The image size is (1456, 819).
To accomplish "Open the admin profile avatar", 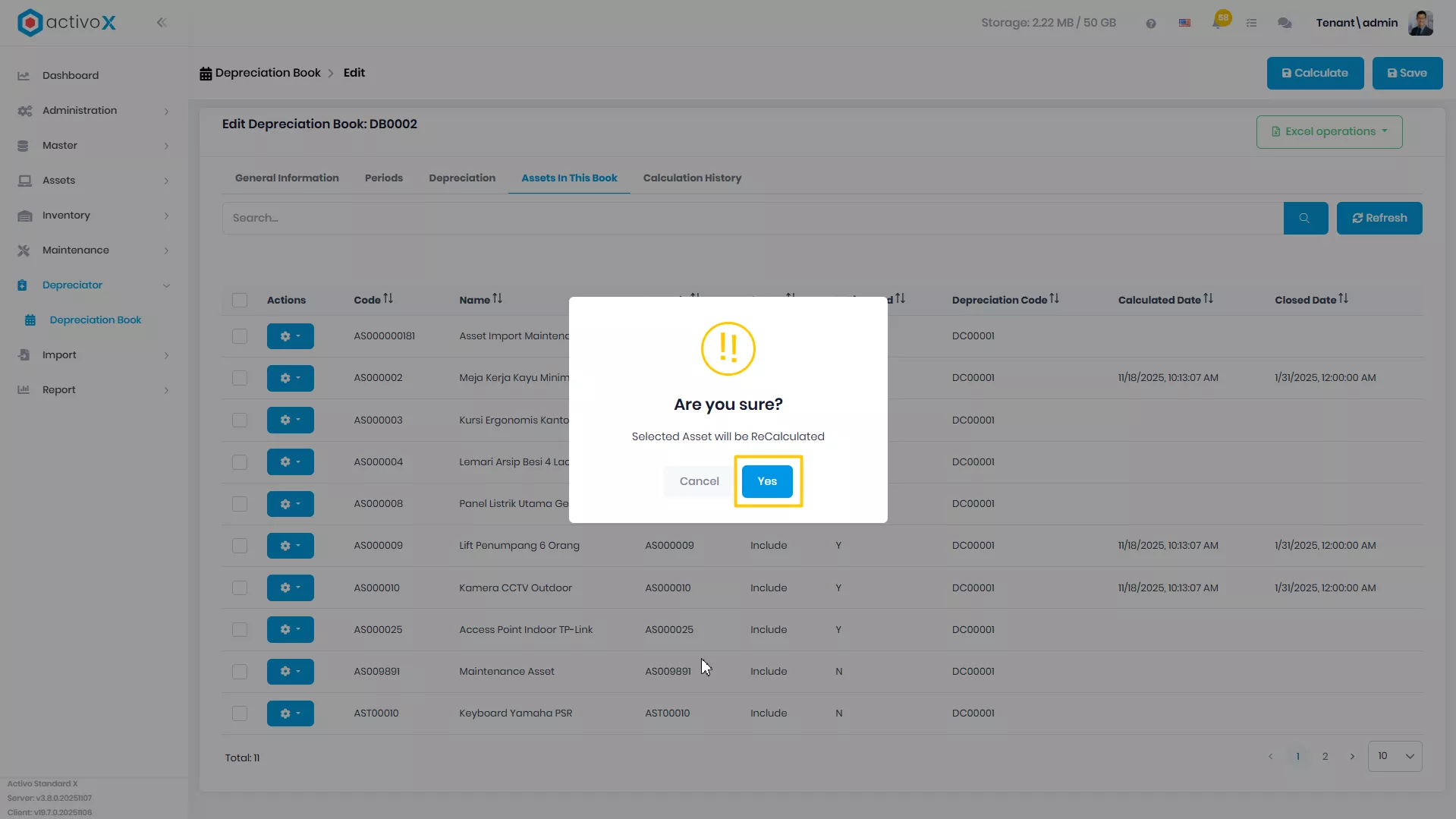I will [x=1420, y=23].
